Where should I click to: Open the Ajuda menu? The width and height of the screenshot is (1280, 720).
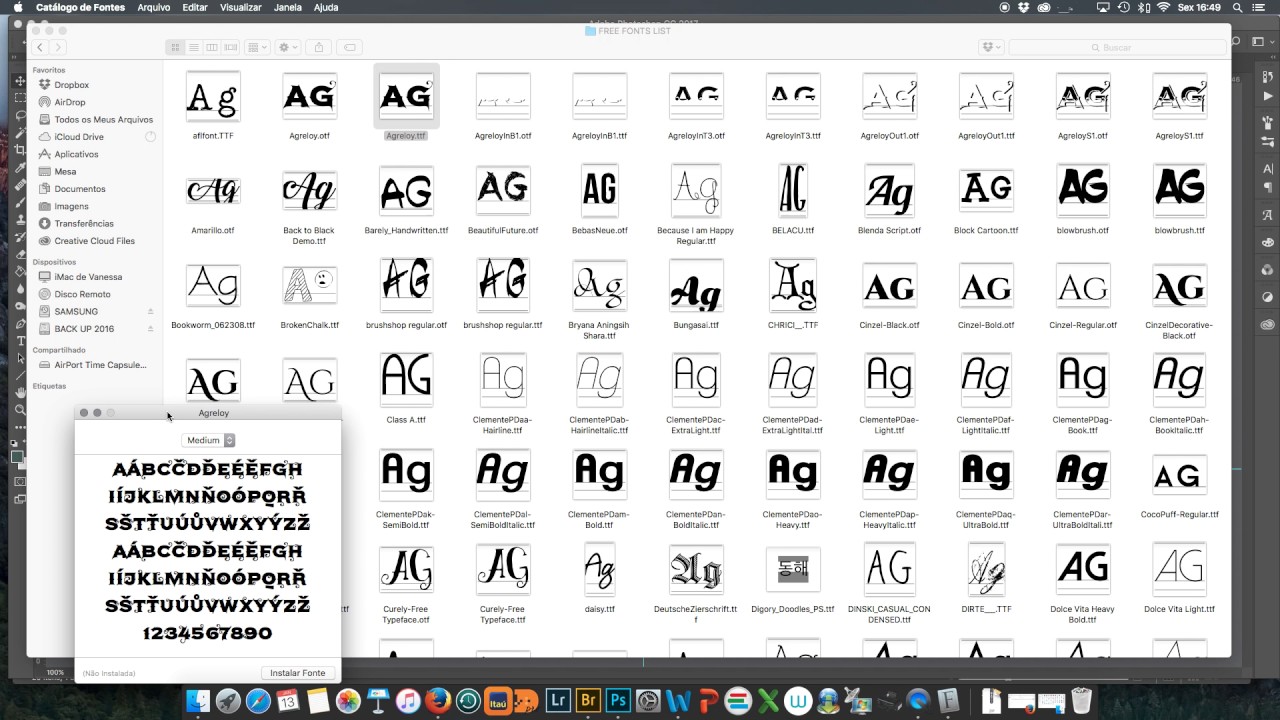[326, 7]
